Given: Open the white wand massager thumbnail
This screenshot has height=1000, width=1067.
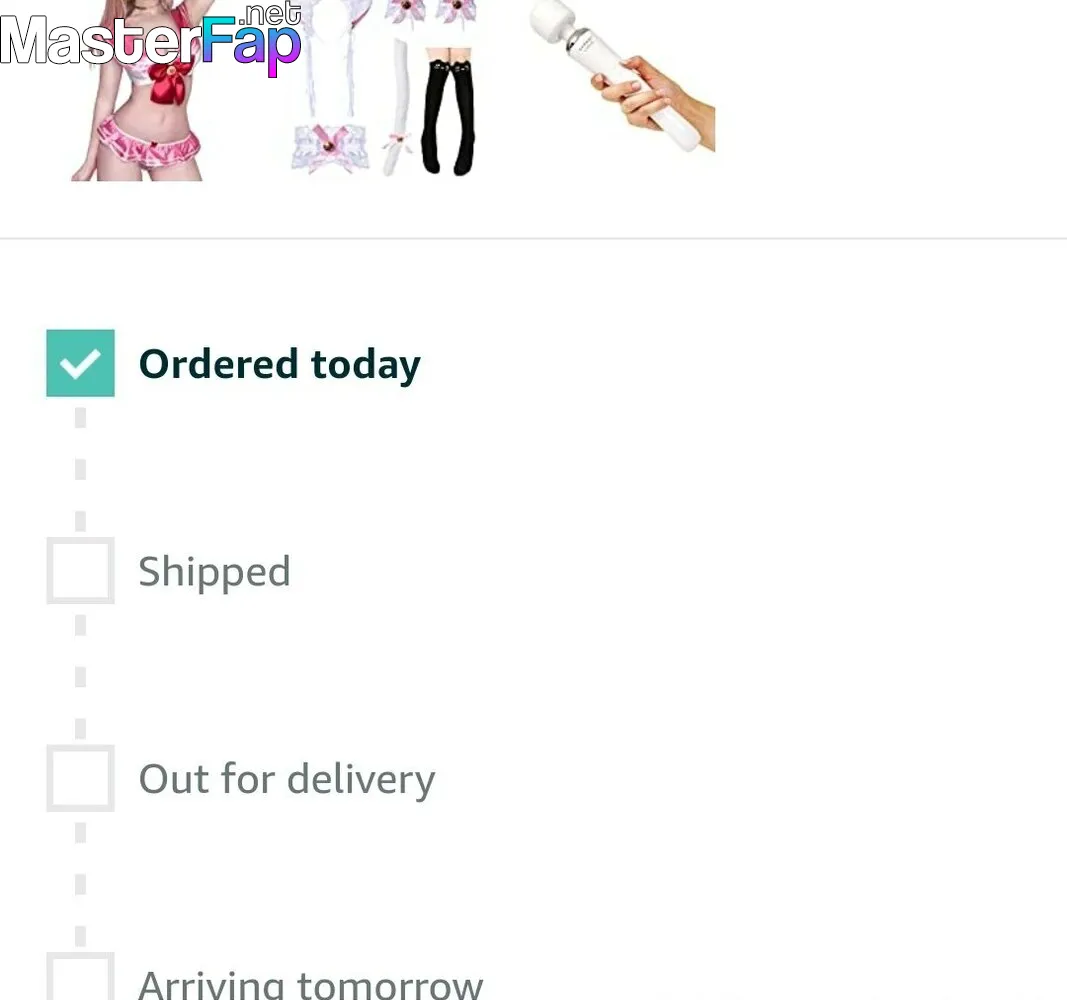Looking at the screenshot, I should (x=622, y=76).
